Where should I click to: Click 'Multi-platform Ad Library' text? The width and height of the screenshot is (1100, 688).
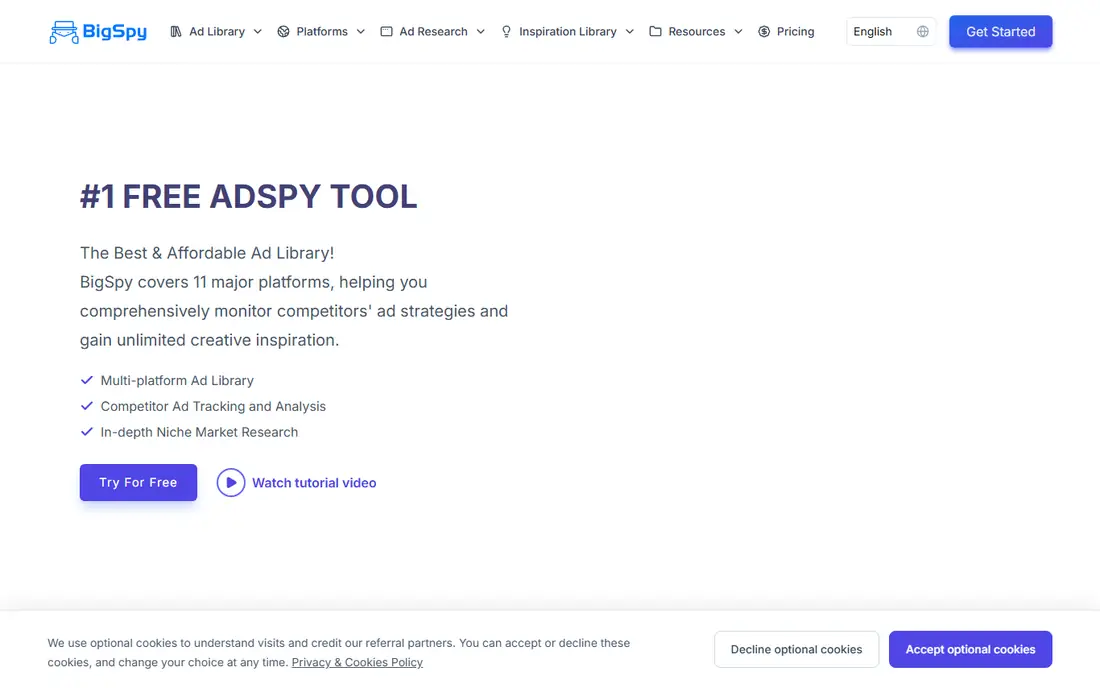(x=177, y=380)
